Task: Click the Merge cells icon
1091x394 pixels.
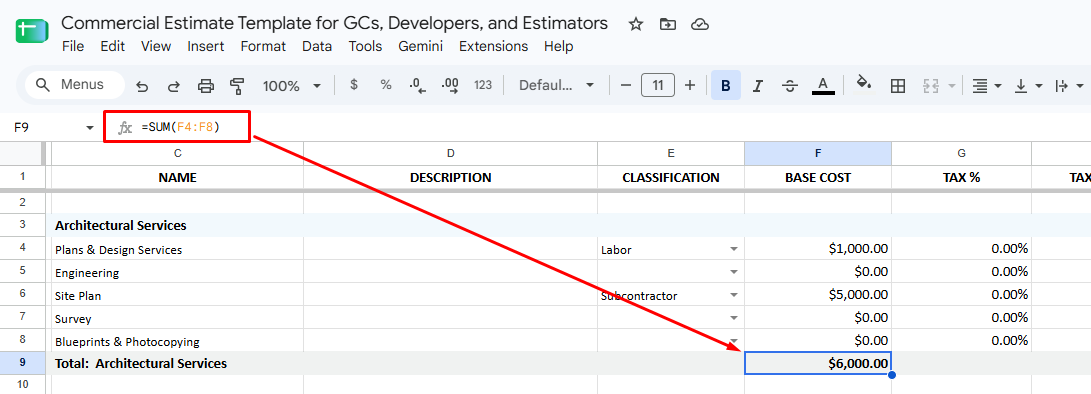Action: [930, 86]
